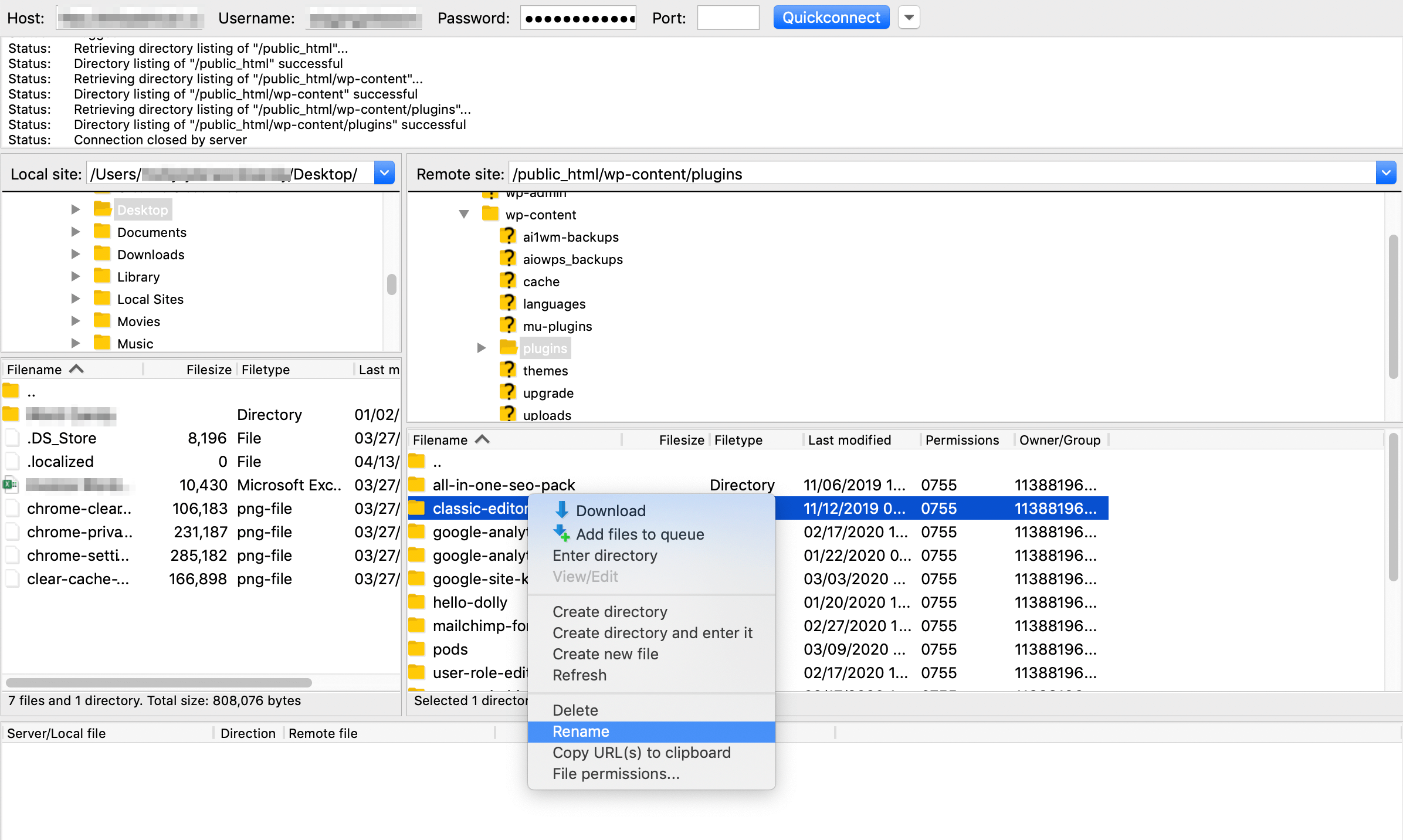The height and width of the screenshot is (840, 1403).
Task: Expand the Downloads folder in local tree
Action: click(x=75, y=254)
